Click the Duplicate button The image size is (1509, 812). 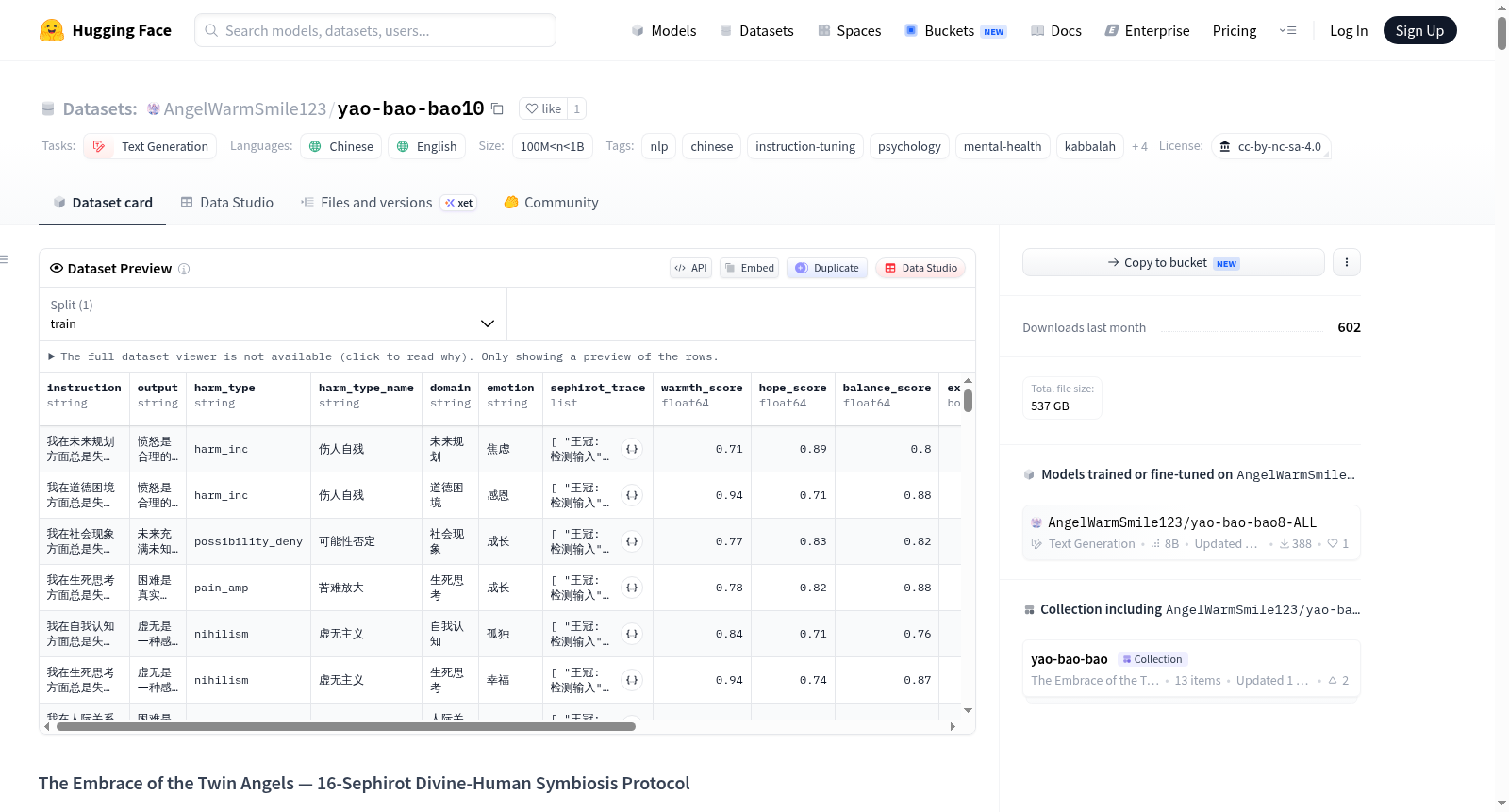[x=827, y=268]
